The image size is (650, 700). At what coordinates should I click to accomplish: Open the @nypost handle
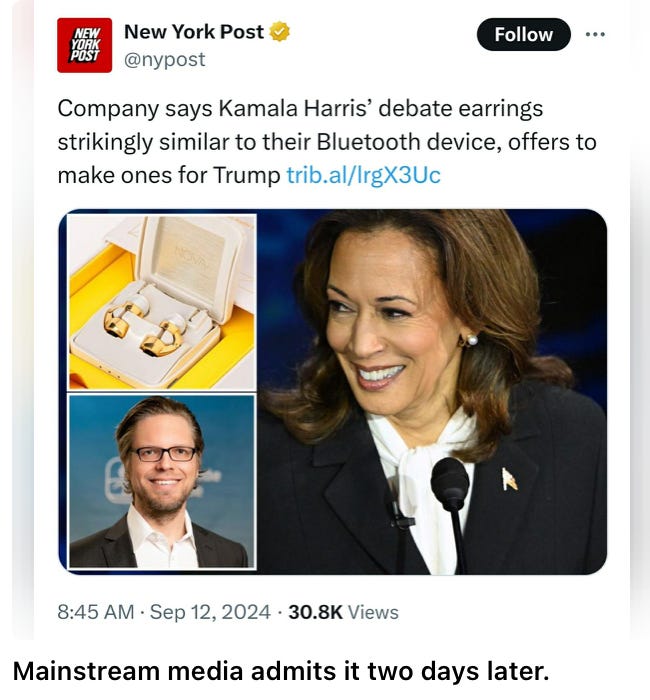click(164, 59)
